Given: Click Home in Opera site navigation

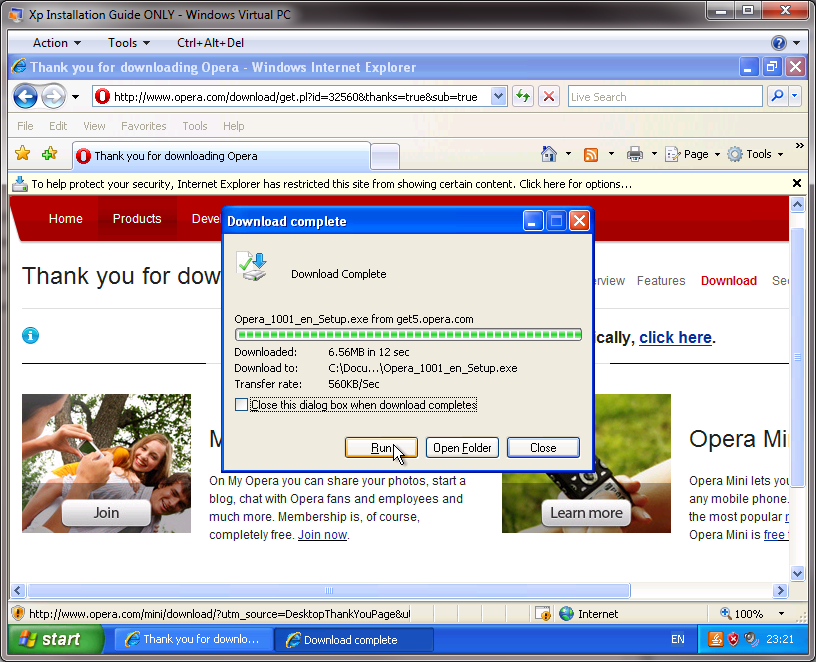Looking at the screenshot, I should click(66, 219).
